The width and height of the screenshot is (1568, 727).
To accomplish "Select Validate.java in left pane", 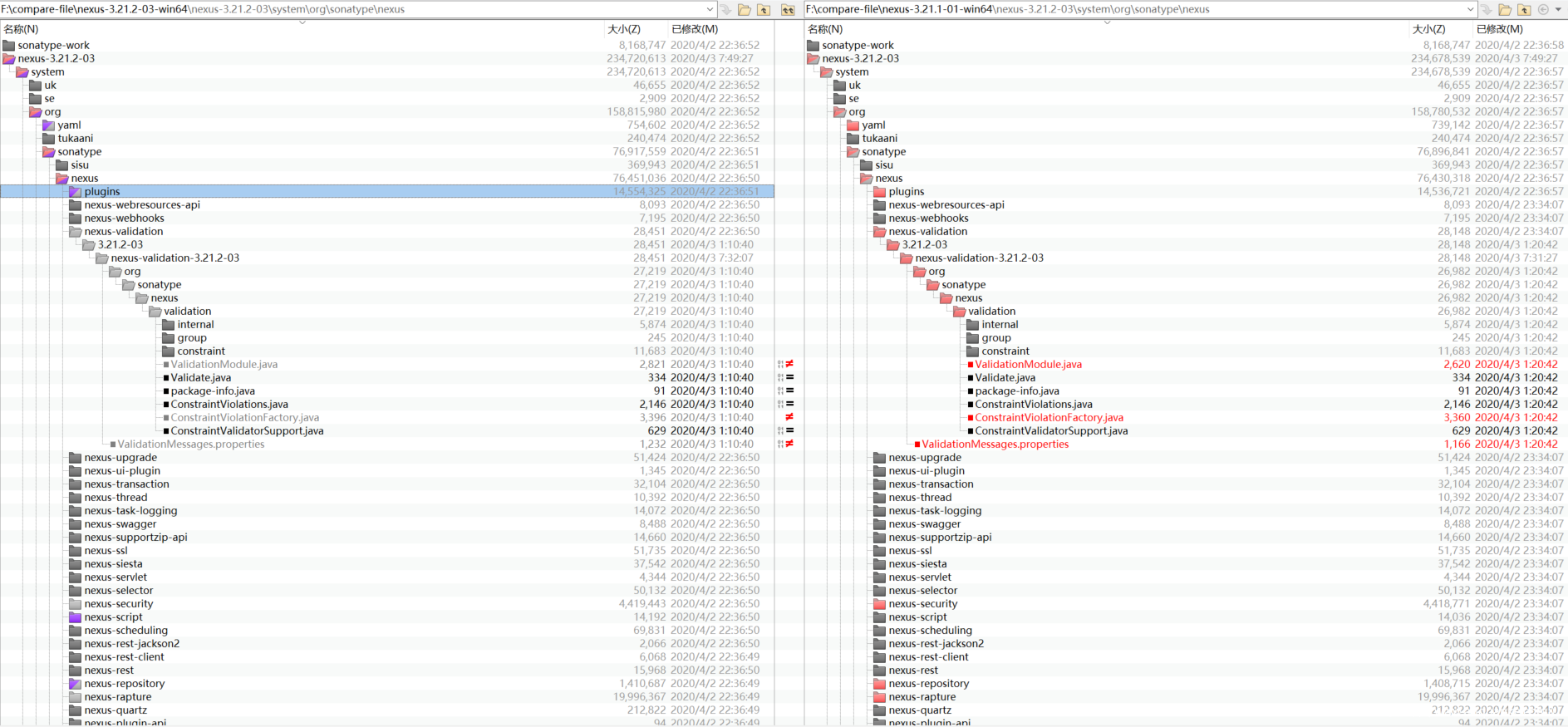I will tap(201, 377).
